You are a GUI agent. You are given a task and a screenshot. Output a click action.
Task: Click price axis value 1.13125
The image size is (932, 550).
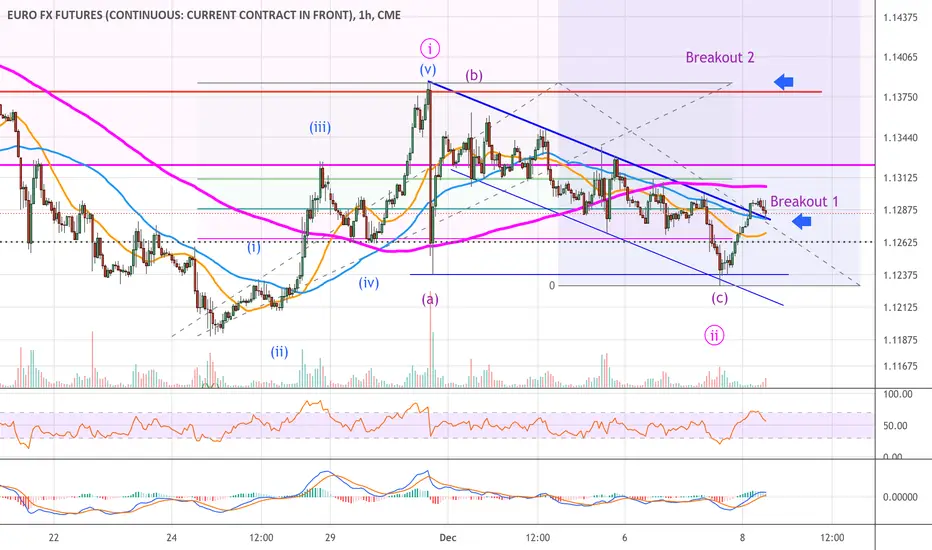pos(900,178)
